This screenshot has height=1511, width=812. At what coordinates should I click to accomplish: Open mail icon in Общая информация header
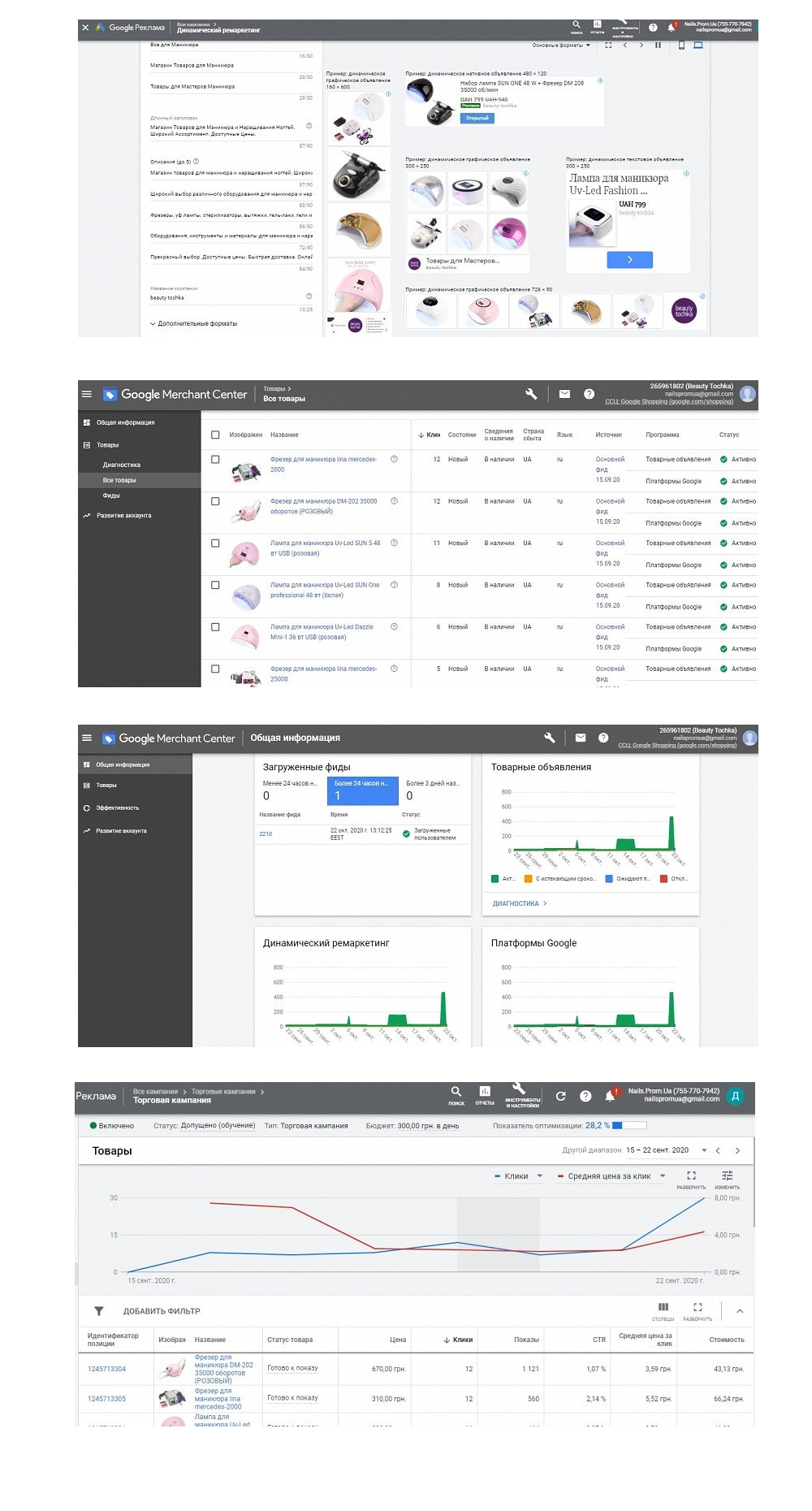tap(581, 738)
